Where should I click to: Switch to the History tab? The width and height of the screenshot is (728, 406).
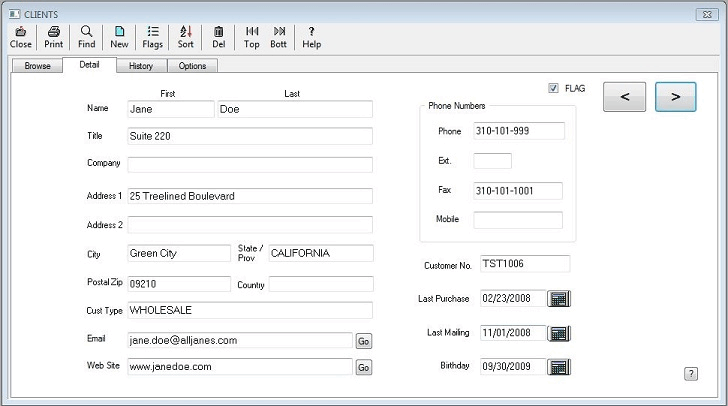(x=141, y=66)
